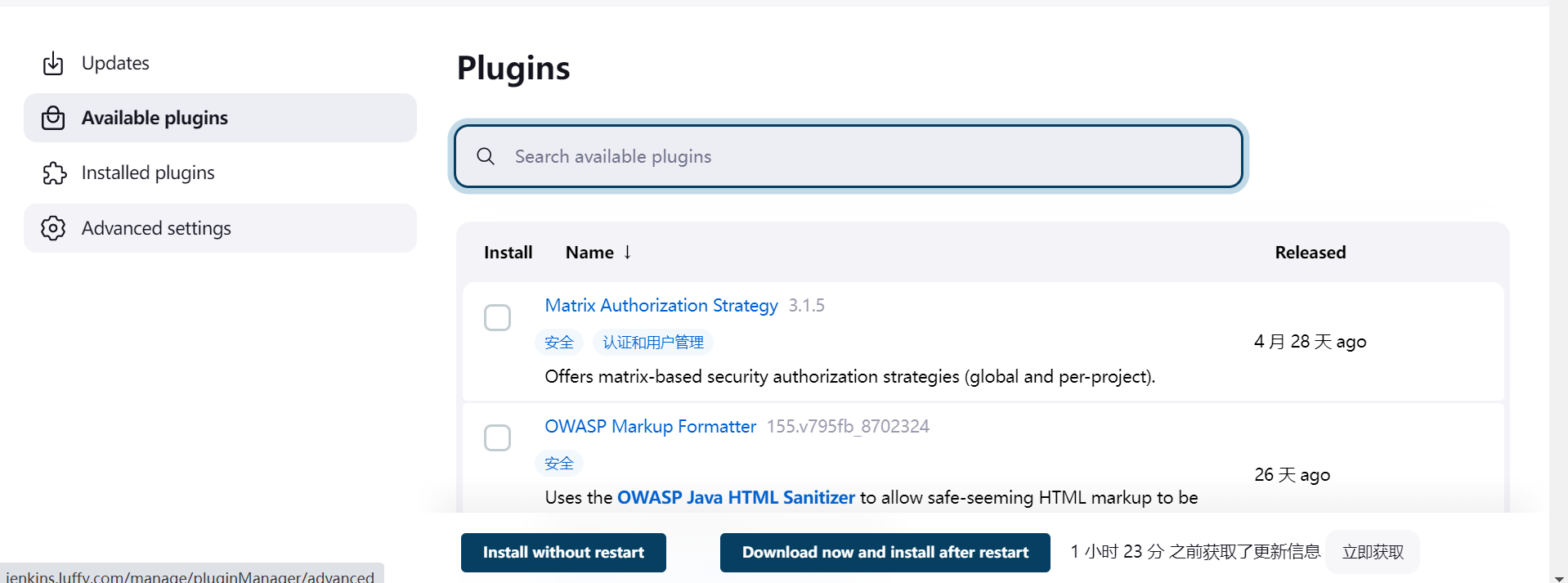Click the Installed plugins puzzle piece icon

coord(54,173)
